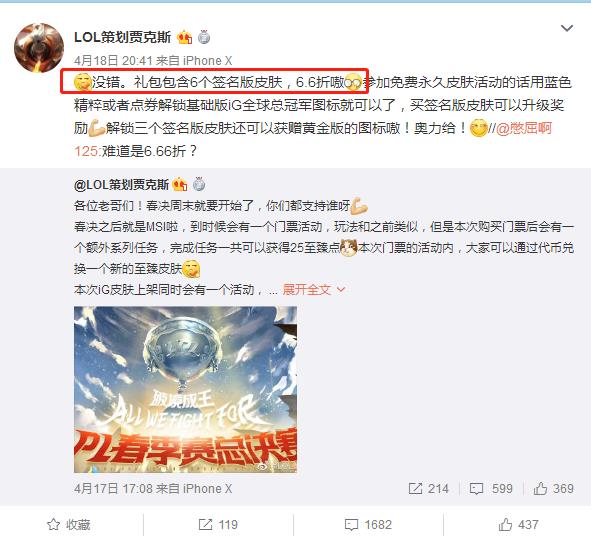The height and width of the screenshot is (538, 591).
Task: Open the LOL策划贾克斯 username link
Action: tap(122, 37)
